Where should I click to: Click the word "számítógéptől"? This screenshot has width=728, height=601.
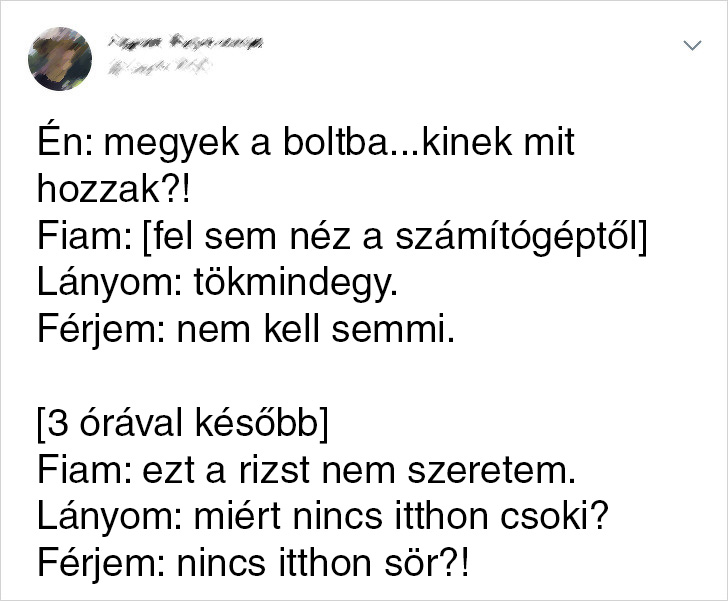[516, 237]
